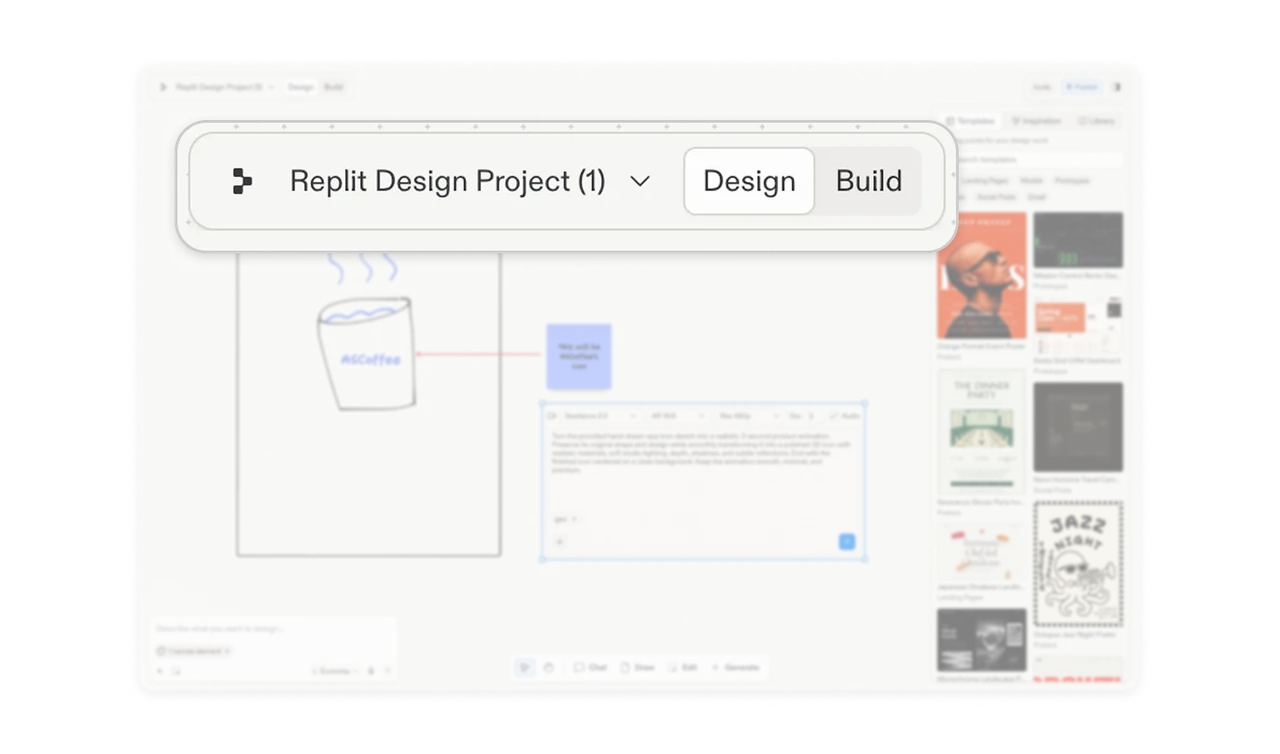
Task: Toggle the half-circle theme icon beside Publish
Action: point(1117,87)
